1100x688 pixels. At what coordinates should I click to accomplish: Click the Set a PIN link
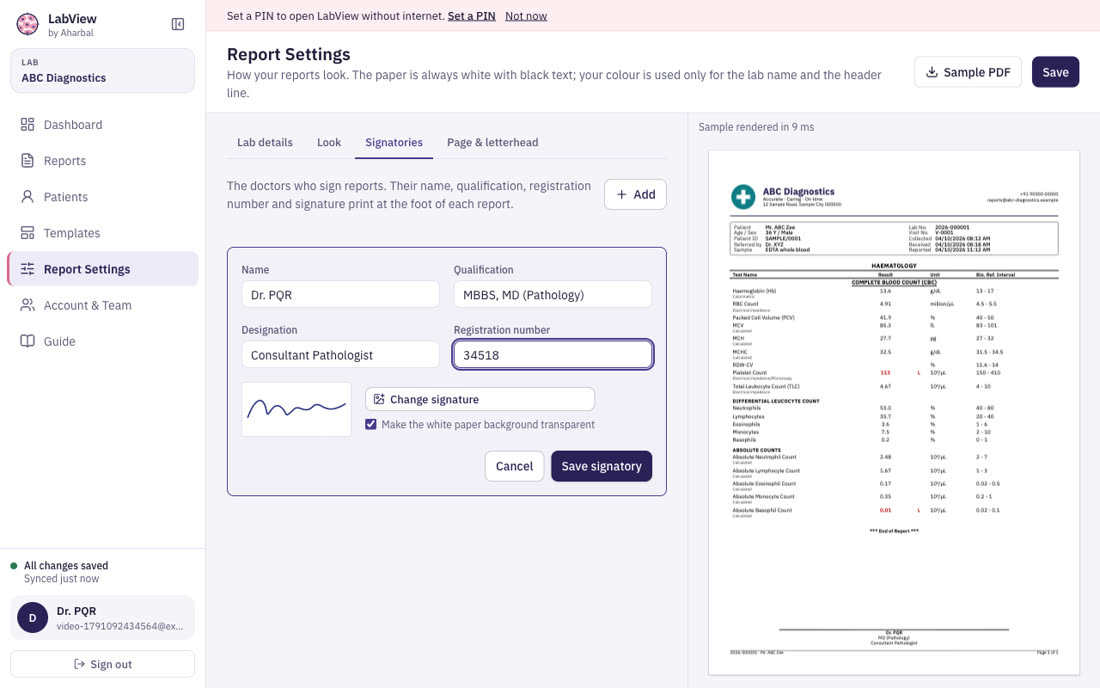coord(471,16)
